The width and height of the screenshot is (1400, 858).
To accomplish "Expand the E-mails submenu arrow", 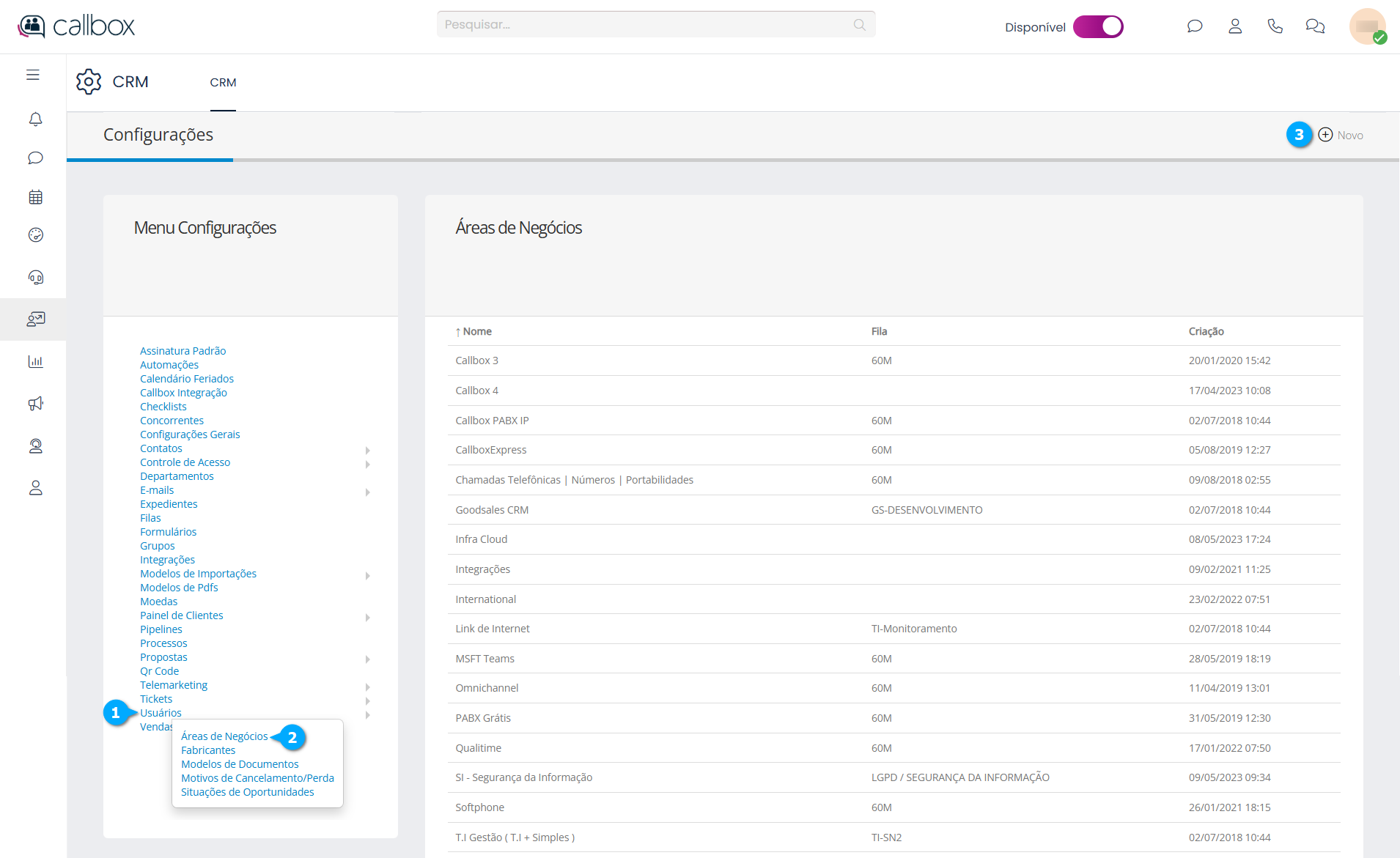I will [367, 492].
